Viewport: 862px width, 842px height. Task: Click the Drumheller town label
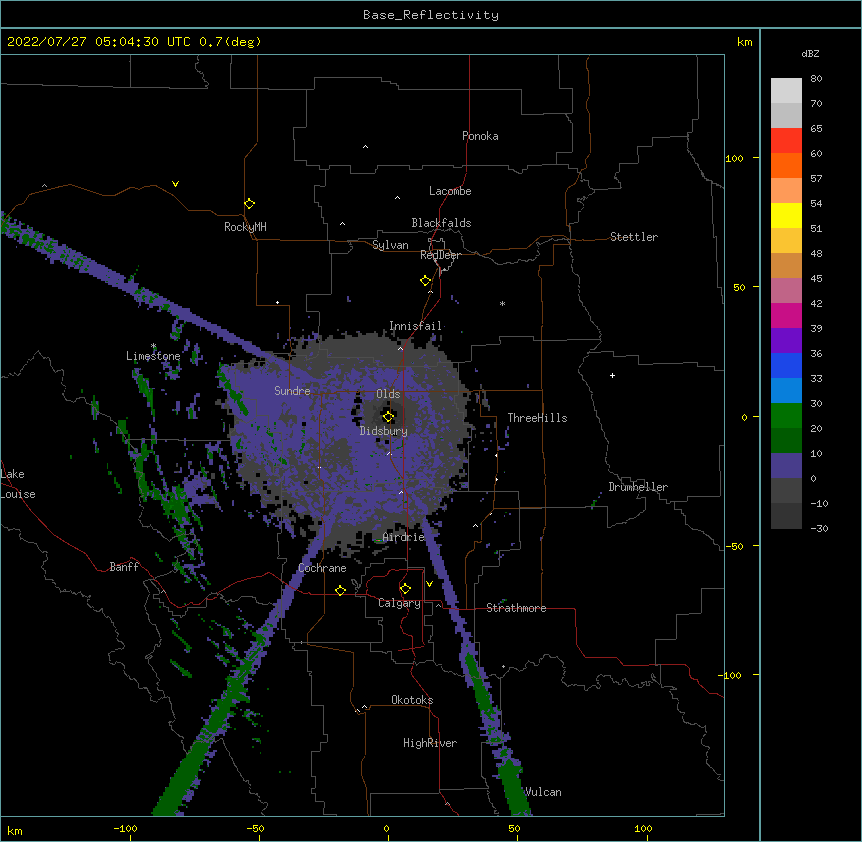point(638,487)
